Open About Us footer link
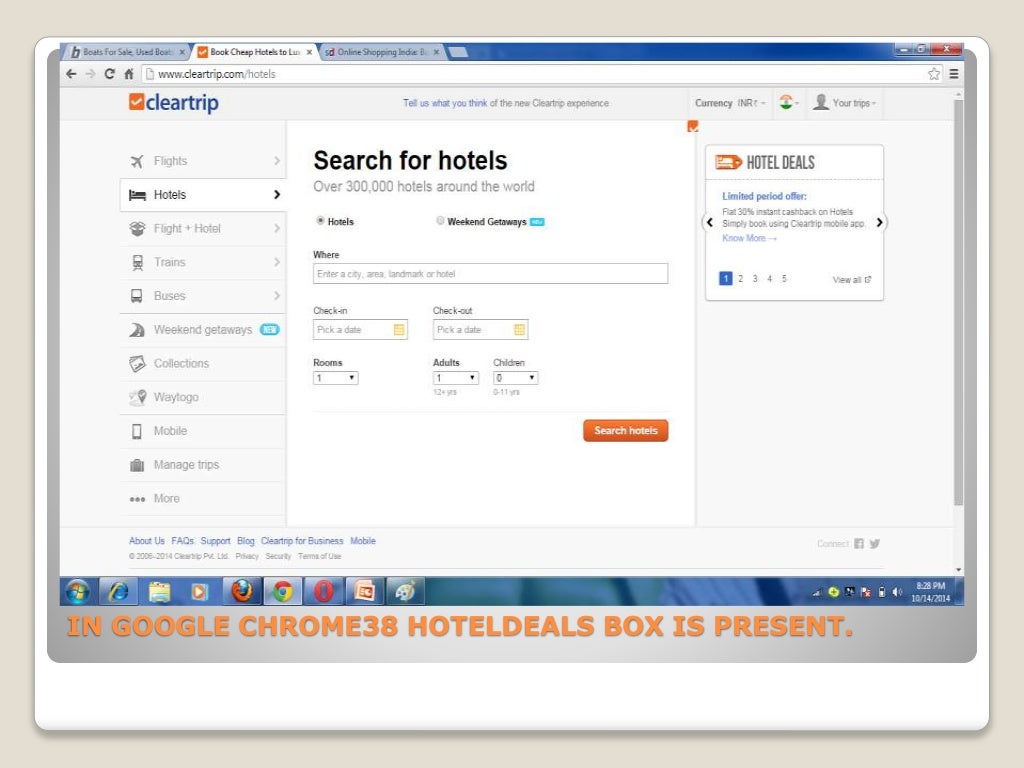 (147, 541)
